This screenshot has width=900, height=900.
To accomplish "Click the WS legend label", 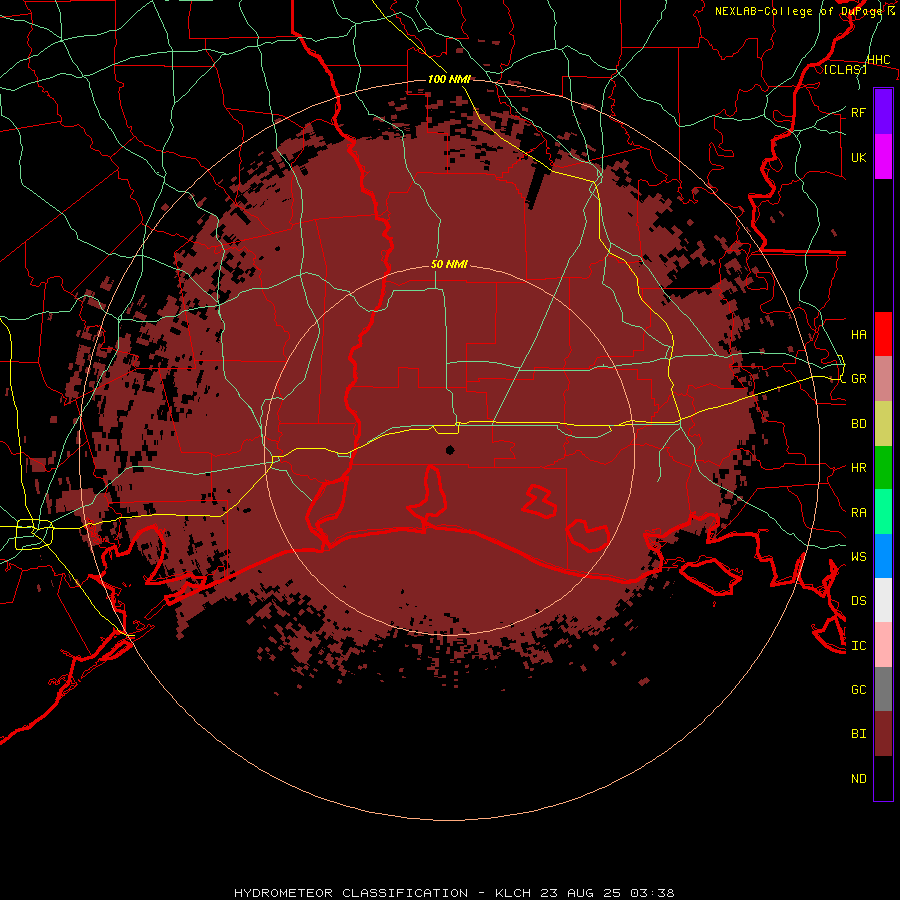I will tap(858, 556).
